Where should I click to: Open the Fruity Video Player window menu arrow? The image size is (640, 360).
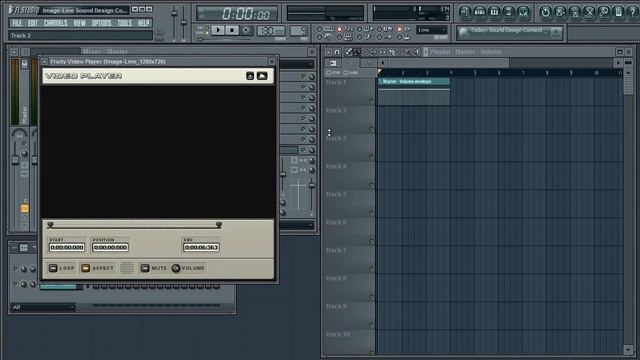45,62
